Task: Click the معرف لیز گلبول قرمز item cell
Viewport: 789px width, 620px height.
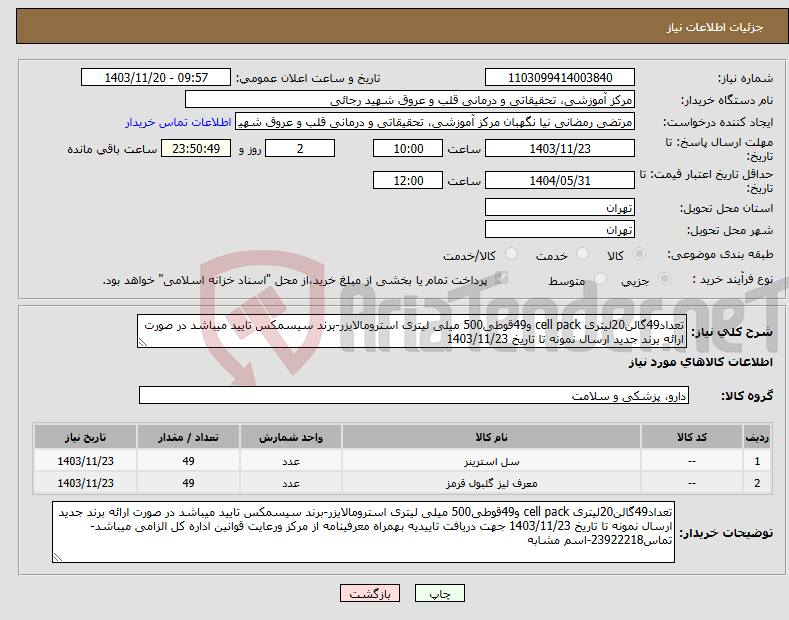Action: tap(491, 483)
